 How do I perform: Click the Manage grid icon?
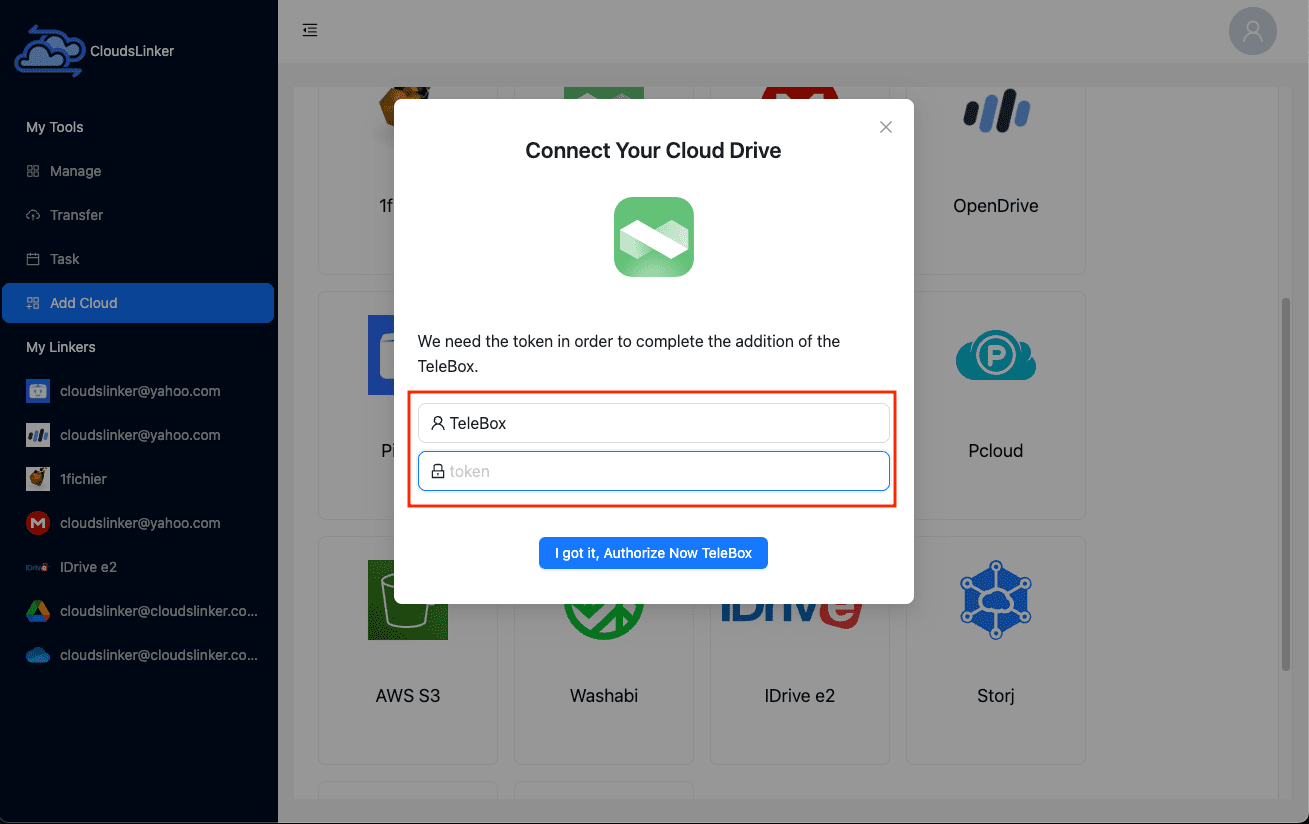(x=33, y=171)
